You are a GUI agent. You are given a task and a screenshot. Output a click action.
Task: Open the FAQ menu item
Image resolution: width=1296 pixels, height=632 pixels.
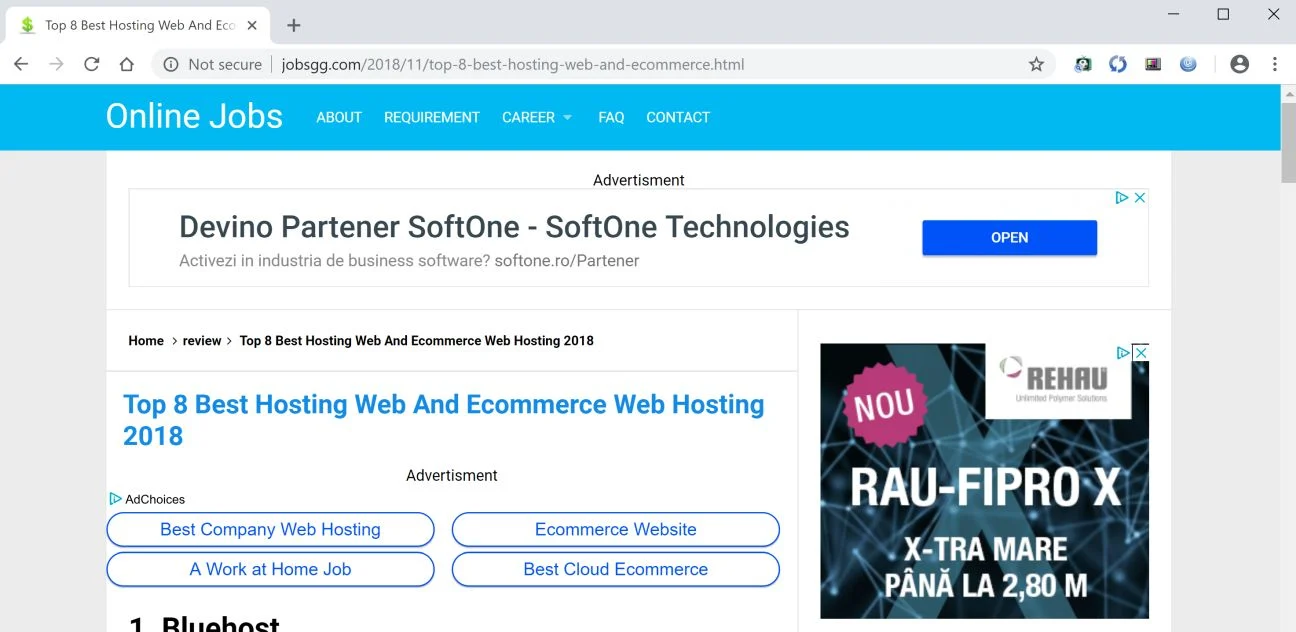(611, 117)
